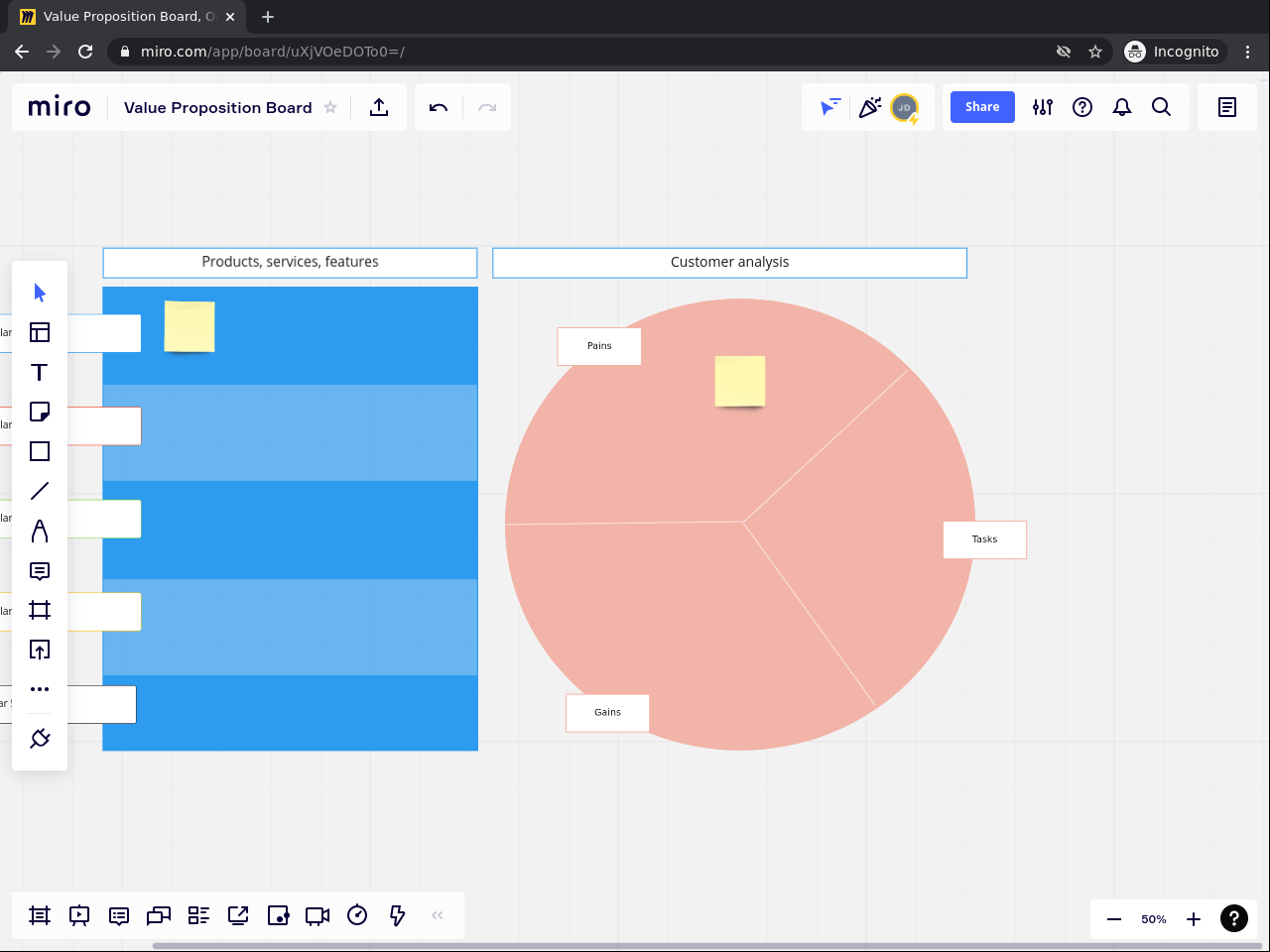Click the Share button
Screen dimensions: 1270x952
click(x=982, y=107)
